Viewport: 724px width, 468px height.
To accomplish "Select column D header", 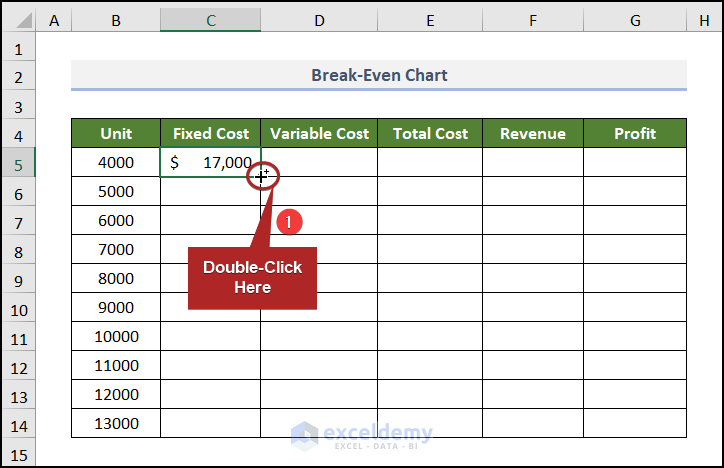I will click(x=319, y=20).
